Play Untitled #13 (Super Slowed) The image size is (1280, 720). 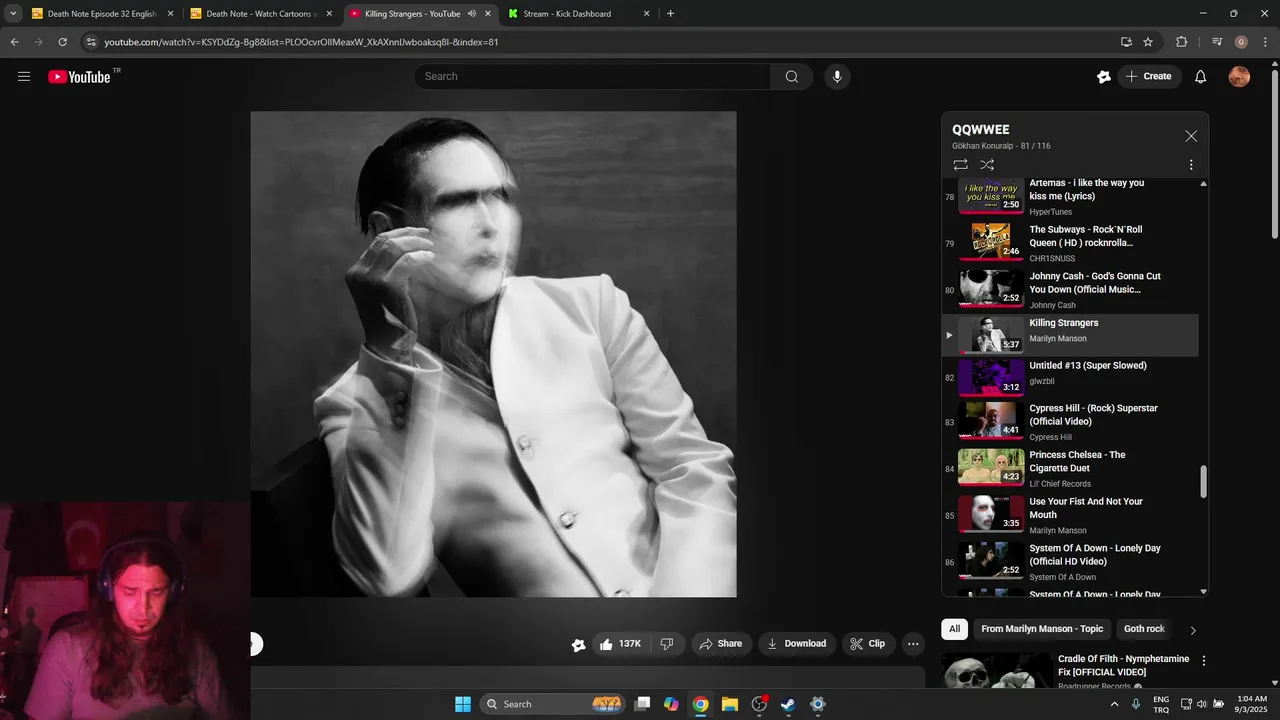tap(1070, 377)
